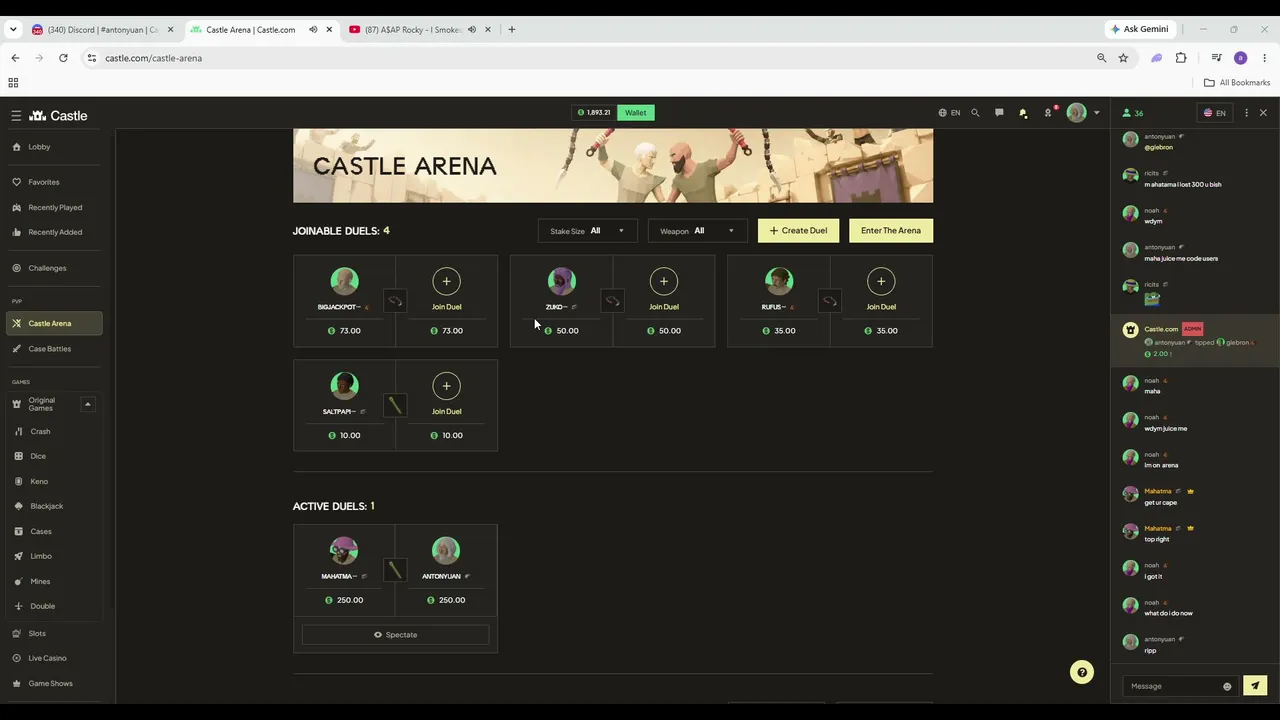Image resolution: width=1280 pixels, height=720 pixels.
Task: Close the chat panel
Action: pos(1263,113)
